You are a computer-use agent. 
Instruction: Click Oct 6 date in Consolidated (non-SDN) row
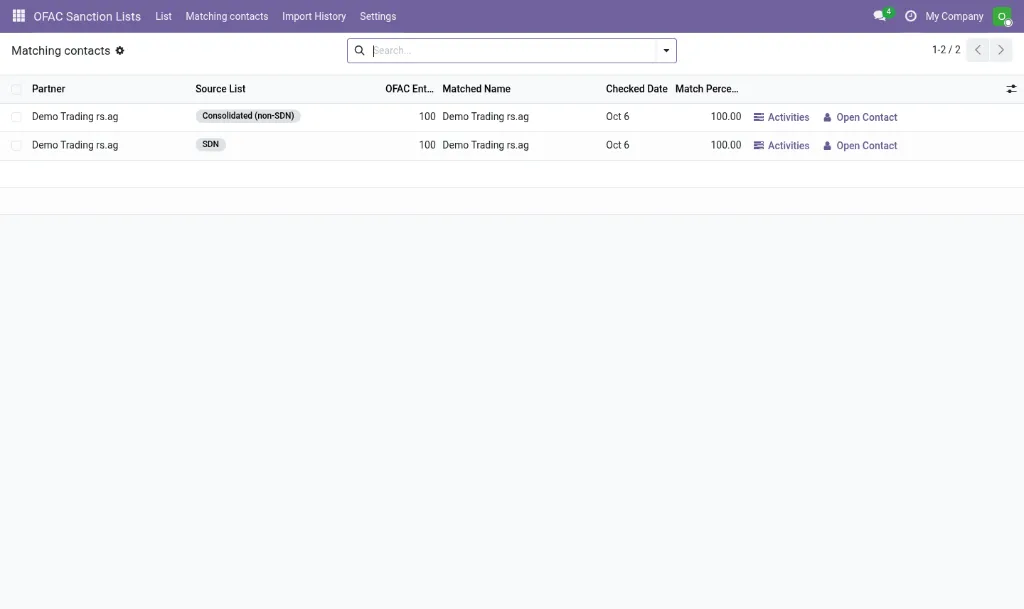click(617, 117)
